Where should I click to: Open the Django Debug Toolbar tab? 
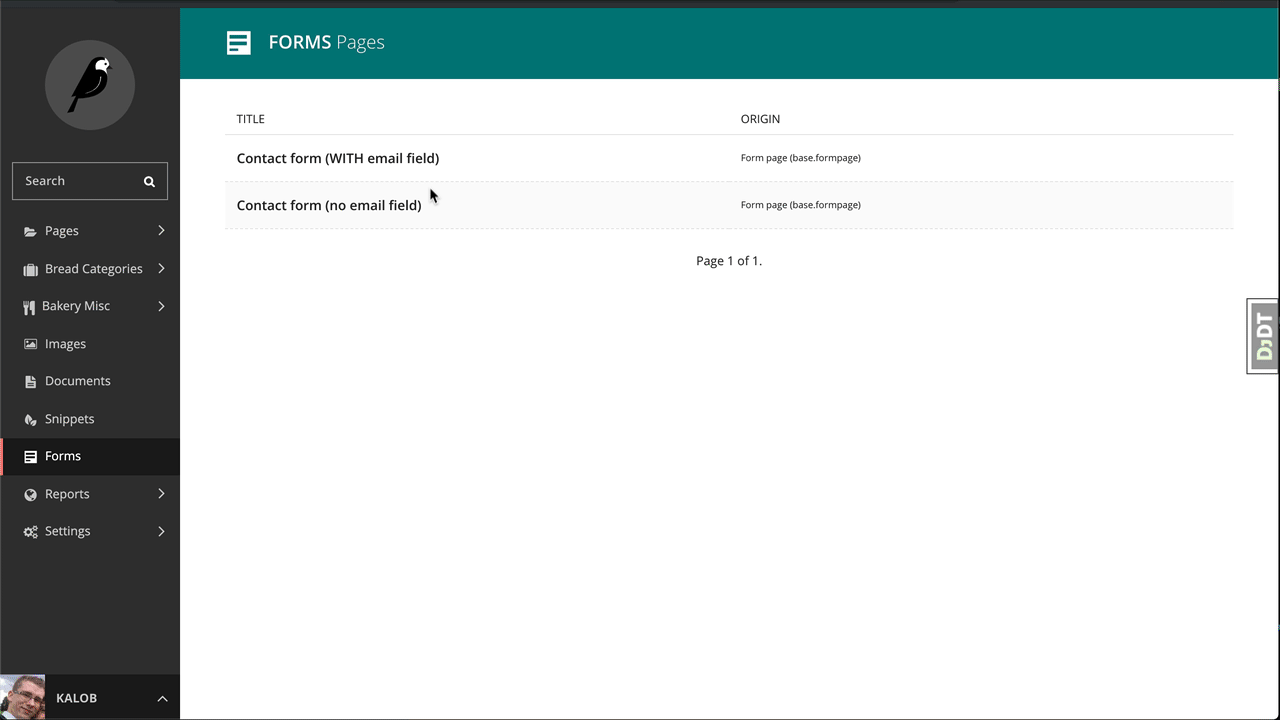click(x=1264, y=336)
